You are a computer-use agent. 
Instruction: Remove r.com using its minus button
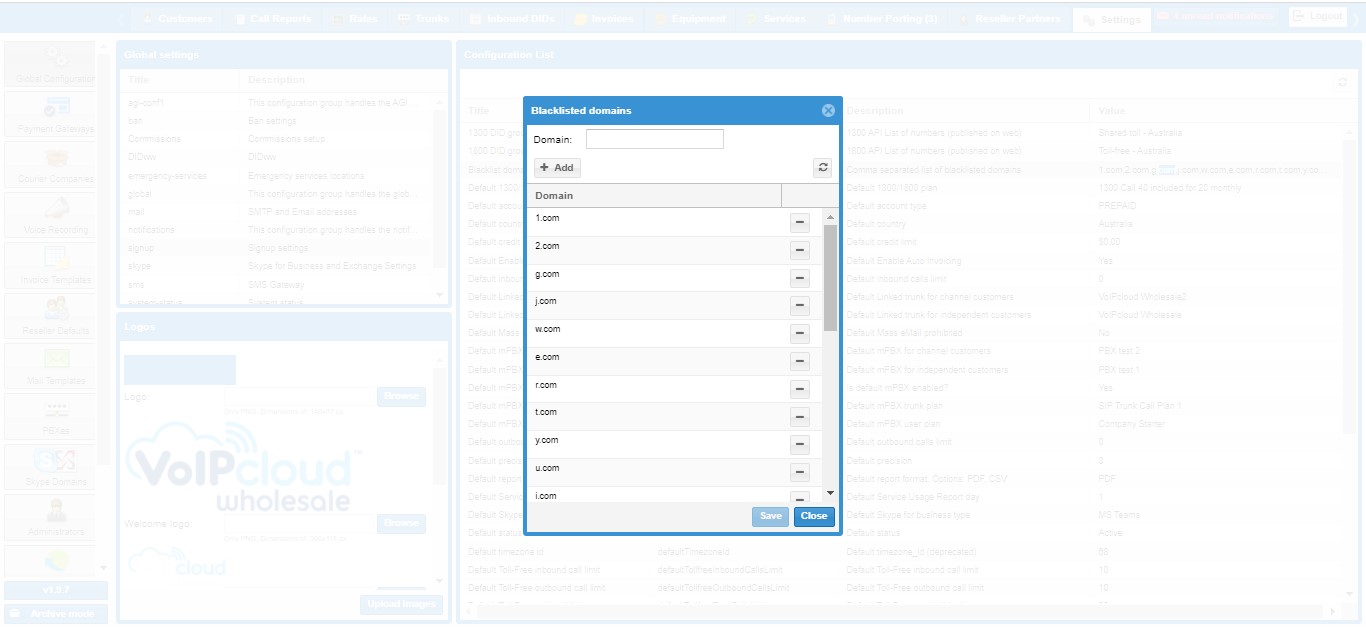800,390
